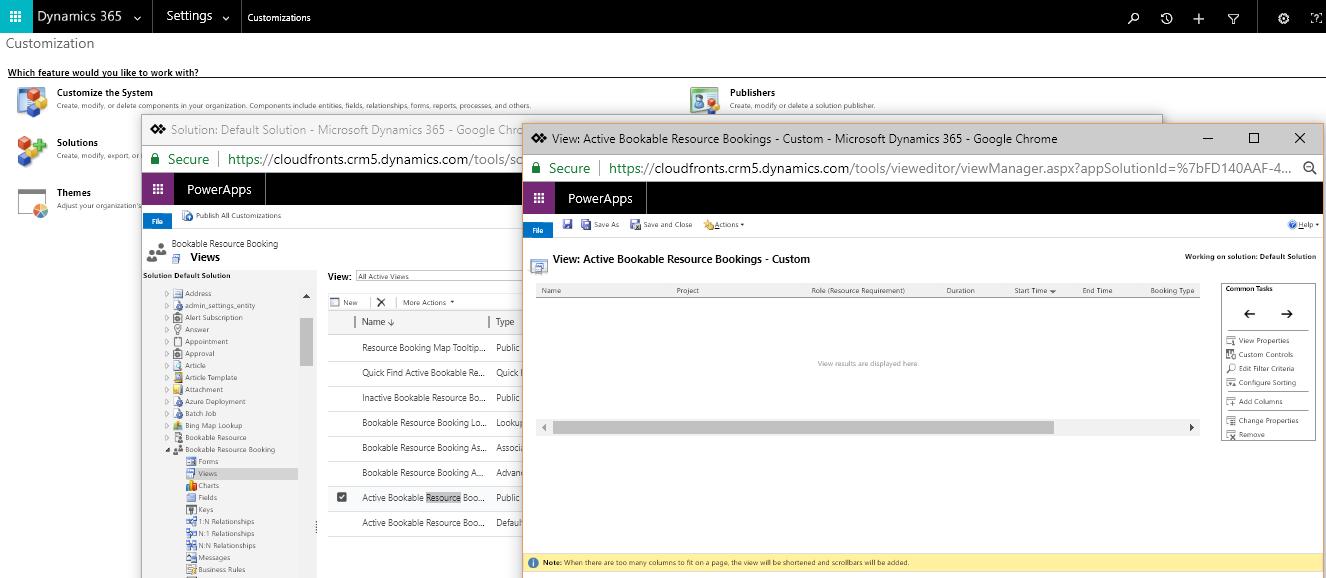The image size is (1326, 578).
Task: Click the Save disk icon in View editor
Action: pyautogui.click(x=567, y=224)
